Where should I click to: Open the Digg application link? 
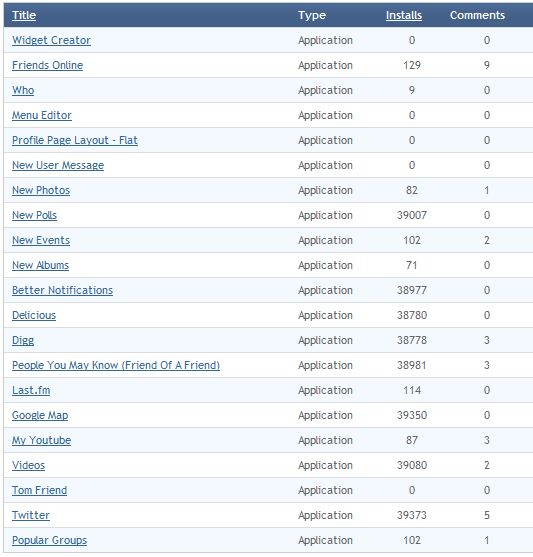23,341
